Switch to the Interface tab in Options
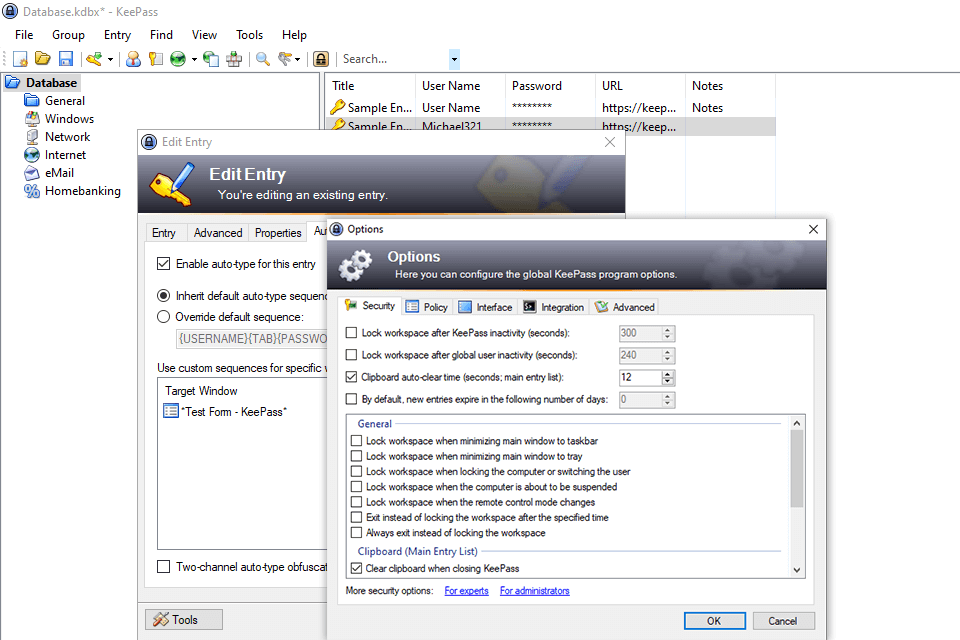Viewport: 960px width, 640px height. (486, 307)
